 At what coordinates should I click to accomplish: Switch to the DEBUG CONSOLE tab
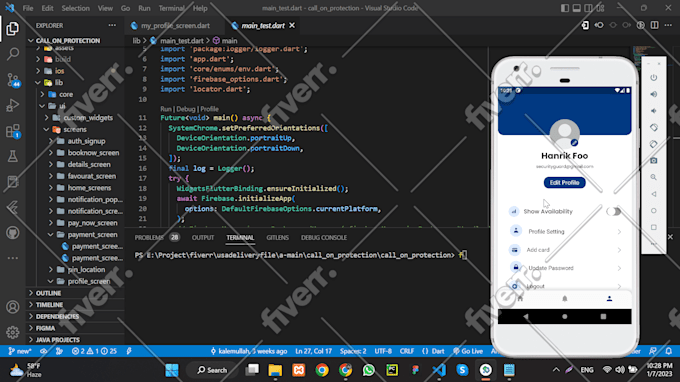point(324,238)
